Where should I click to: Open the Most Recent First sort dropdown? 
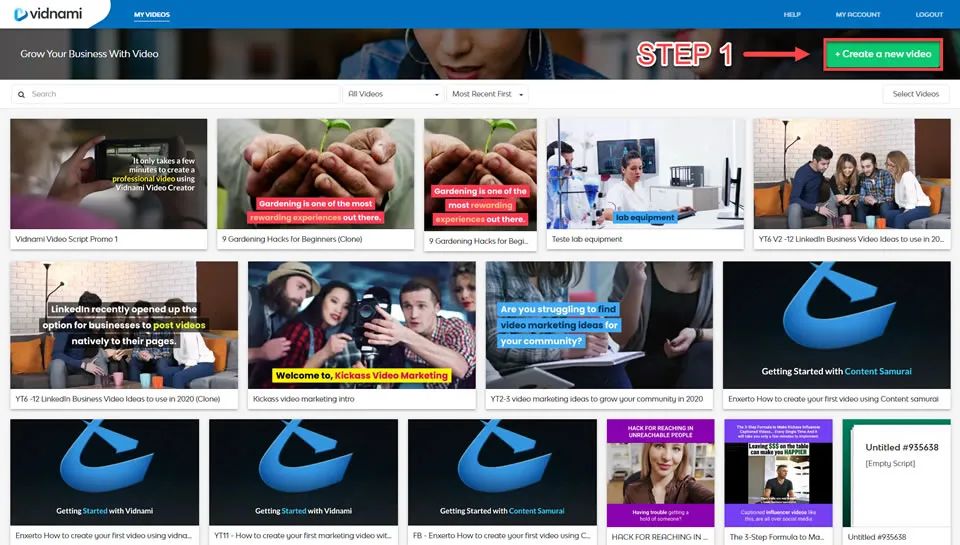(x=487, y=94)
